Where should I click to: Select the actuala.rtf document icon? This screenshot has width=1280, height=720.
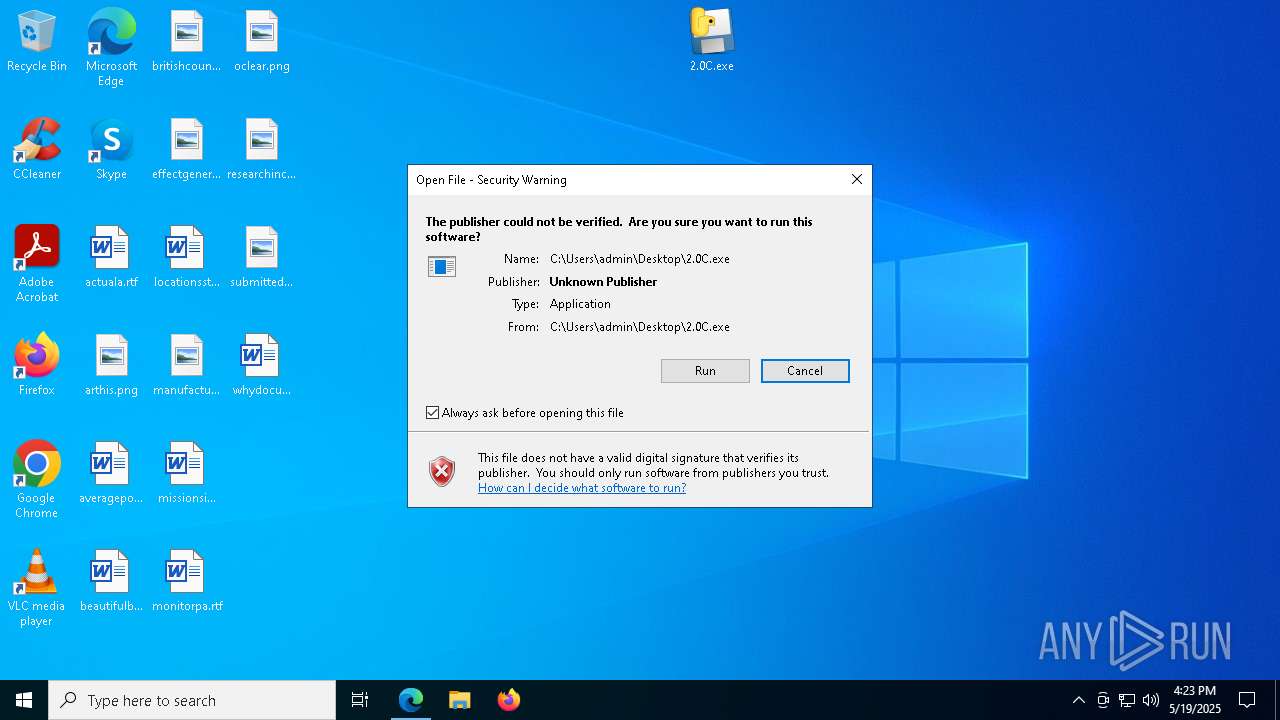click(111, 258)
